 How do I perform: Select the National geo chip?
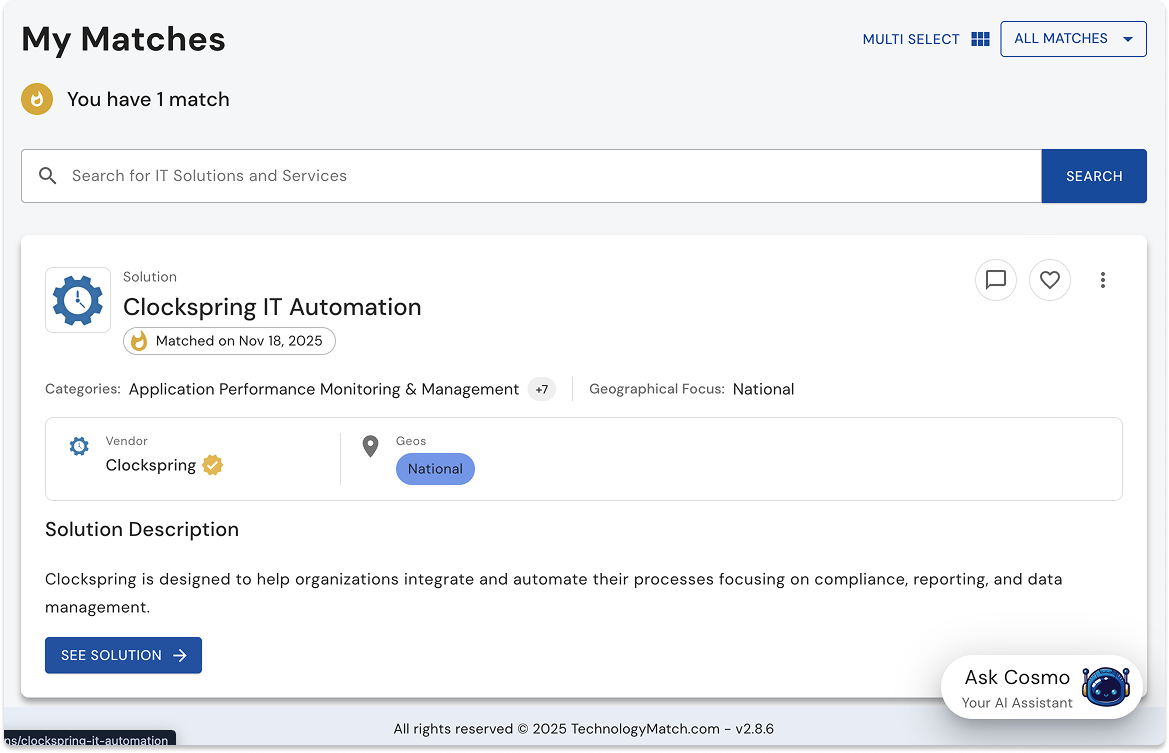click(x=435, y=469)
